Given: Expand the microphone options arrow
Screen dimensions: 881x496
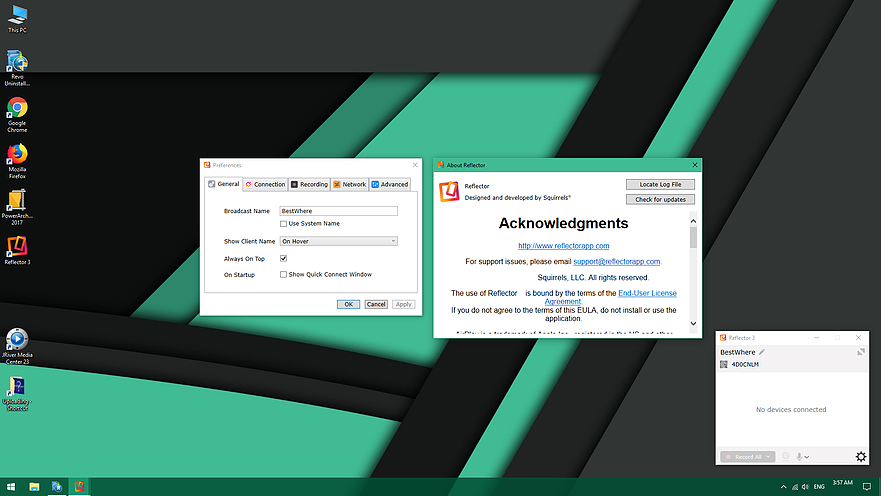Looking at the screenshot, I should [x=807, y=457].
